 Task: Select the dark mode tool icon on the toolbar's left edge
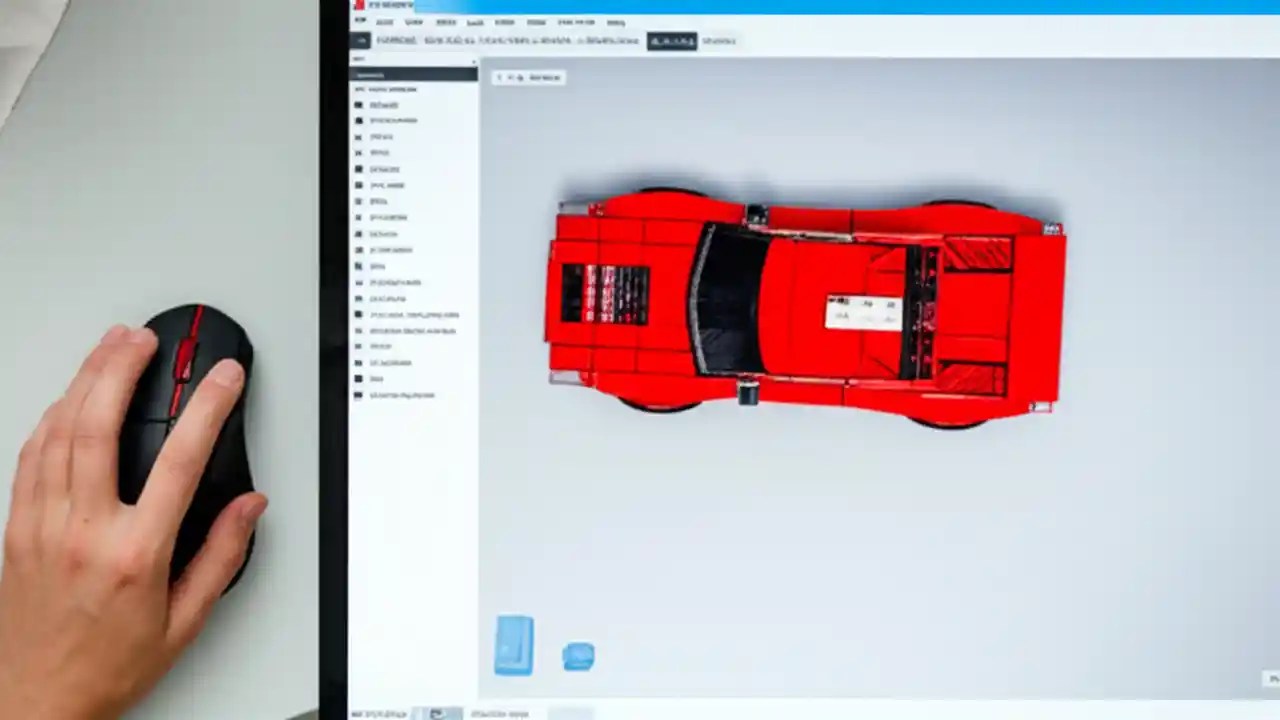[360, 40]
